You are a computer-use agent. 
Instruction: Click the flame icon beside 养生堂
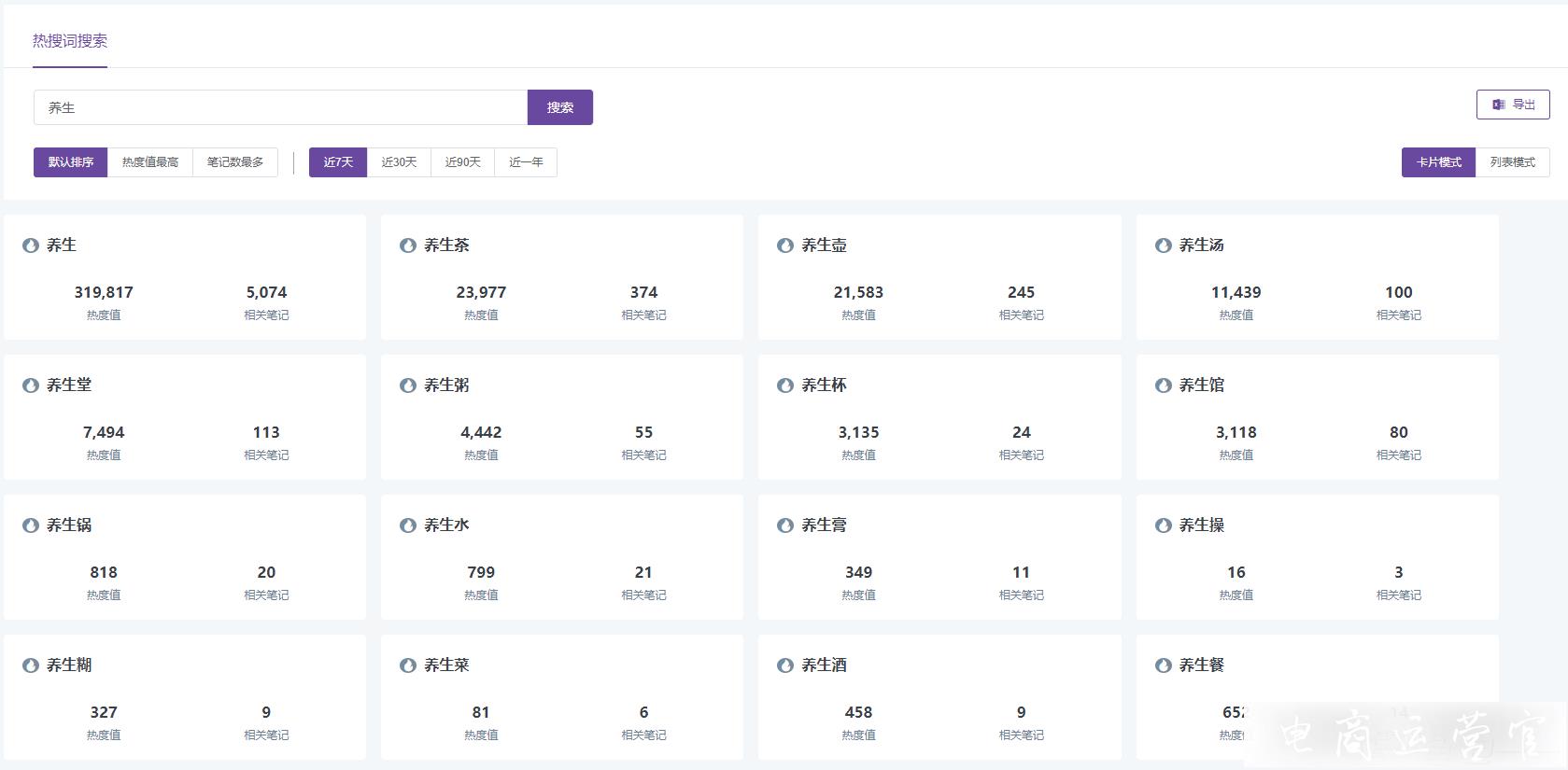click(x=31, y=385)
